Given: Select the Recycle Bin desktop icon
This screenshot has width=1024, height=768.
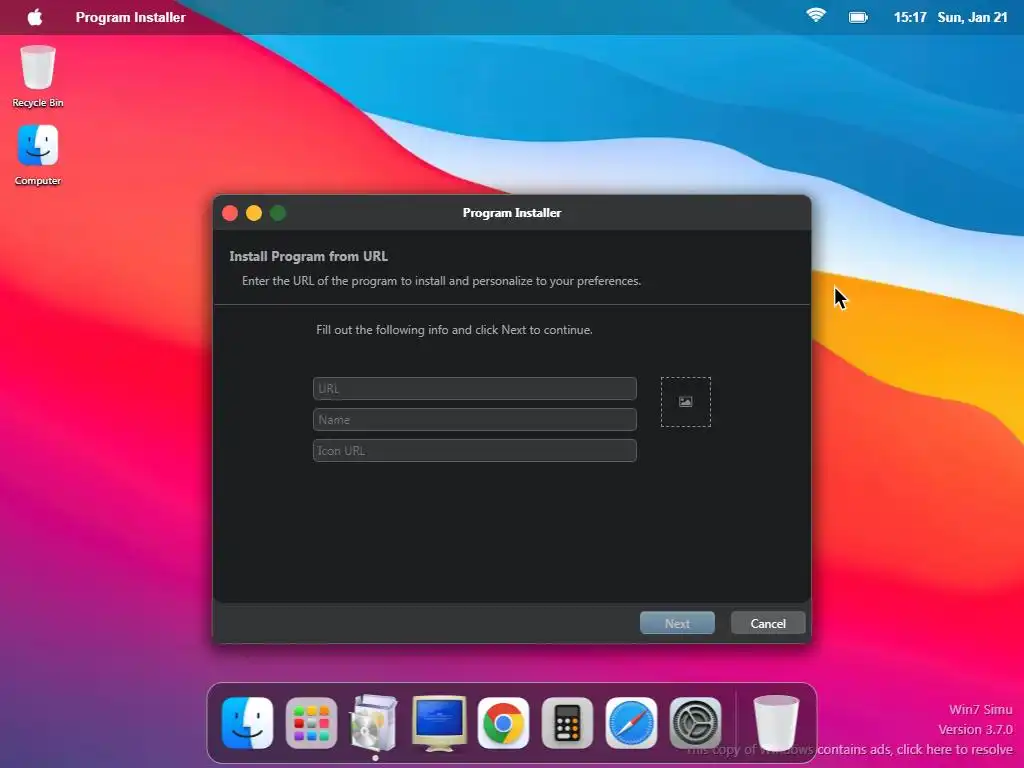Looking at the screenshot, I should pos(38,76).
